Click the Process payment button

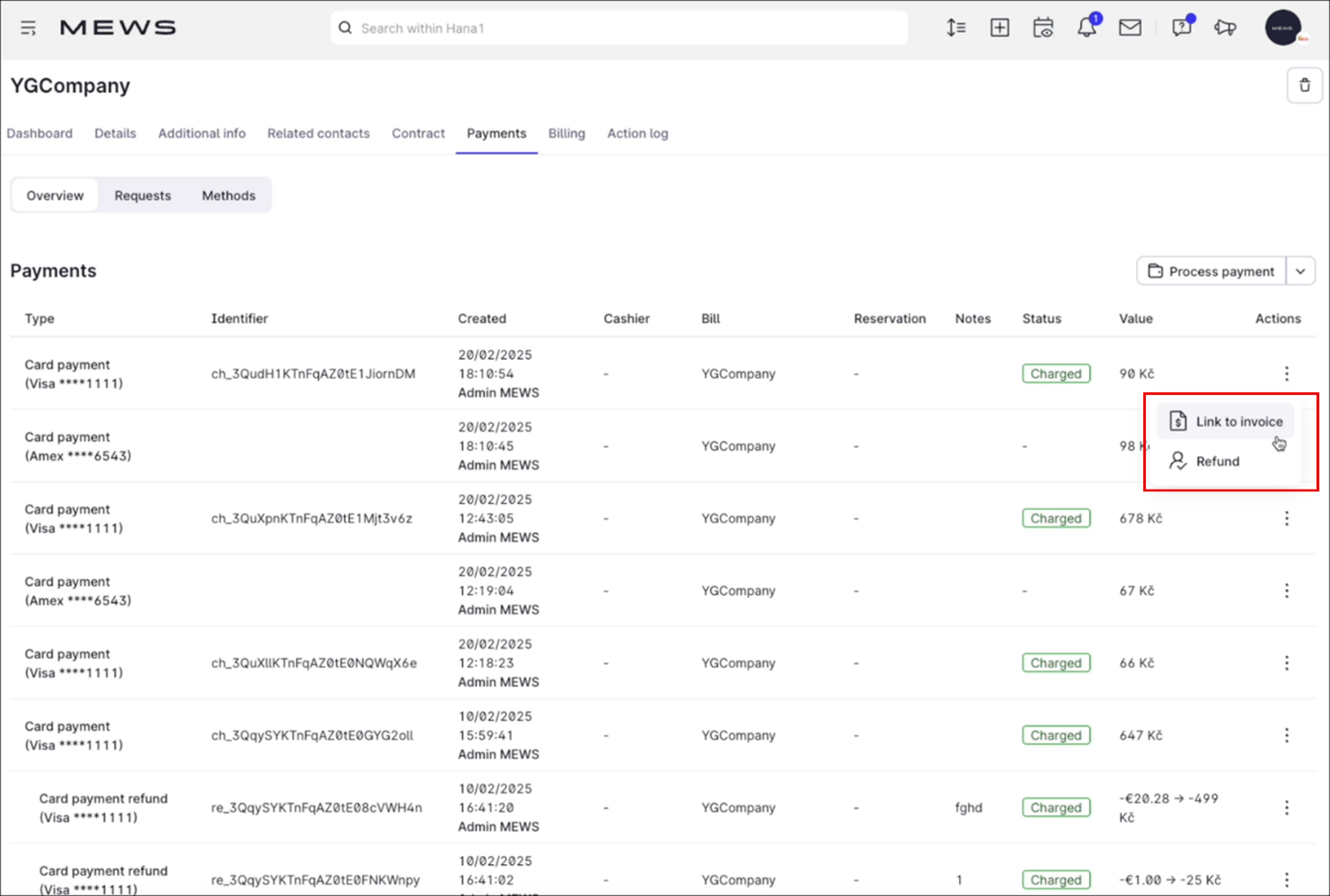1211,271
